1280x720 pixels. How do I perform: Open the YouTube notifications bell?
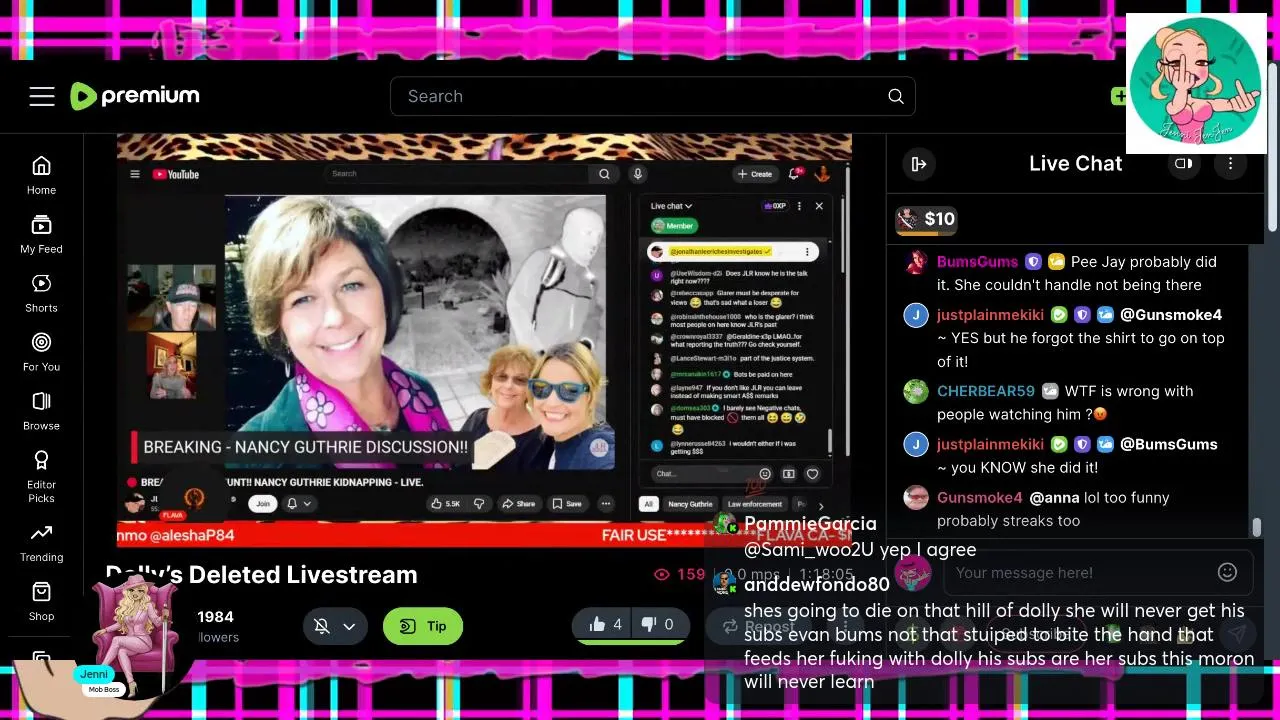(795, 174)
